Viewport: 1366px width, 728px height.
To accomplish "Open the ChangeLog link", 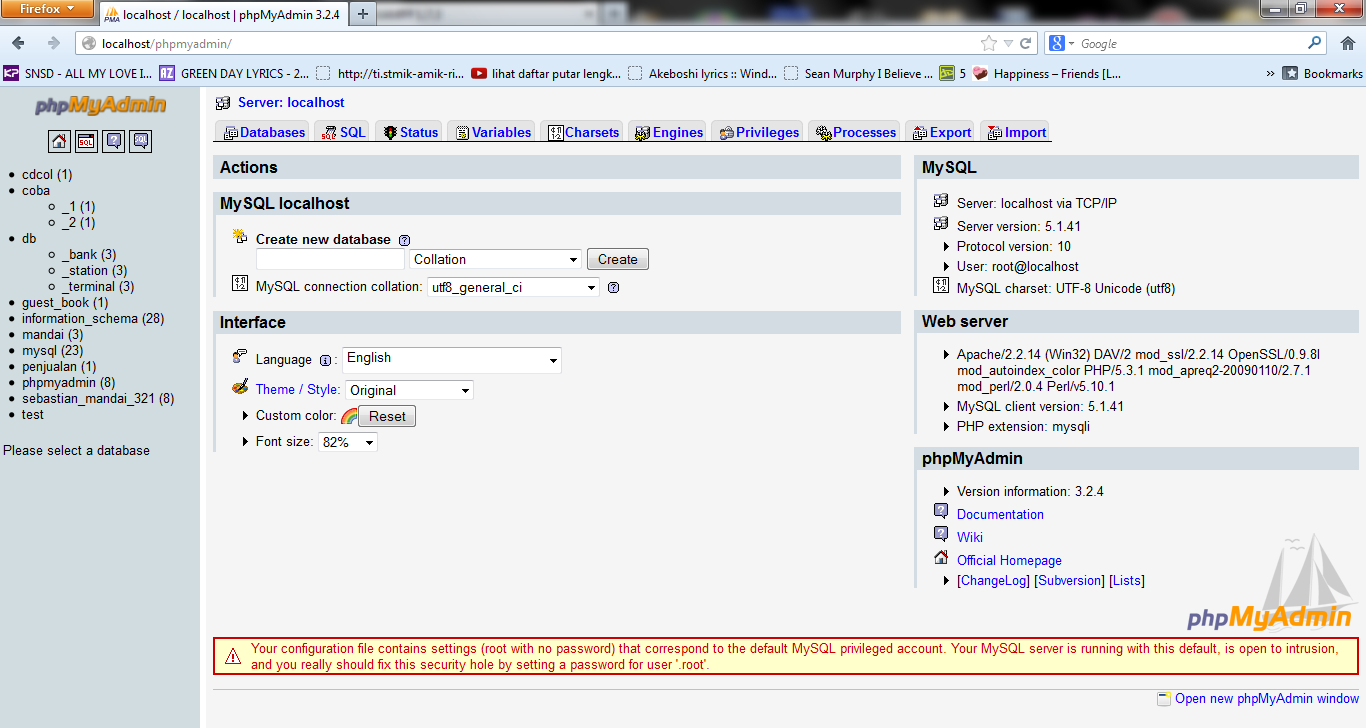I will click(993, 580).
